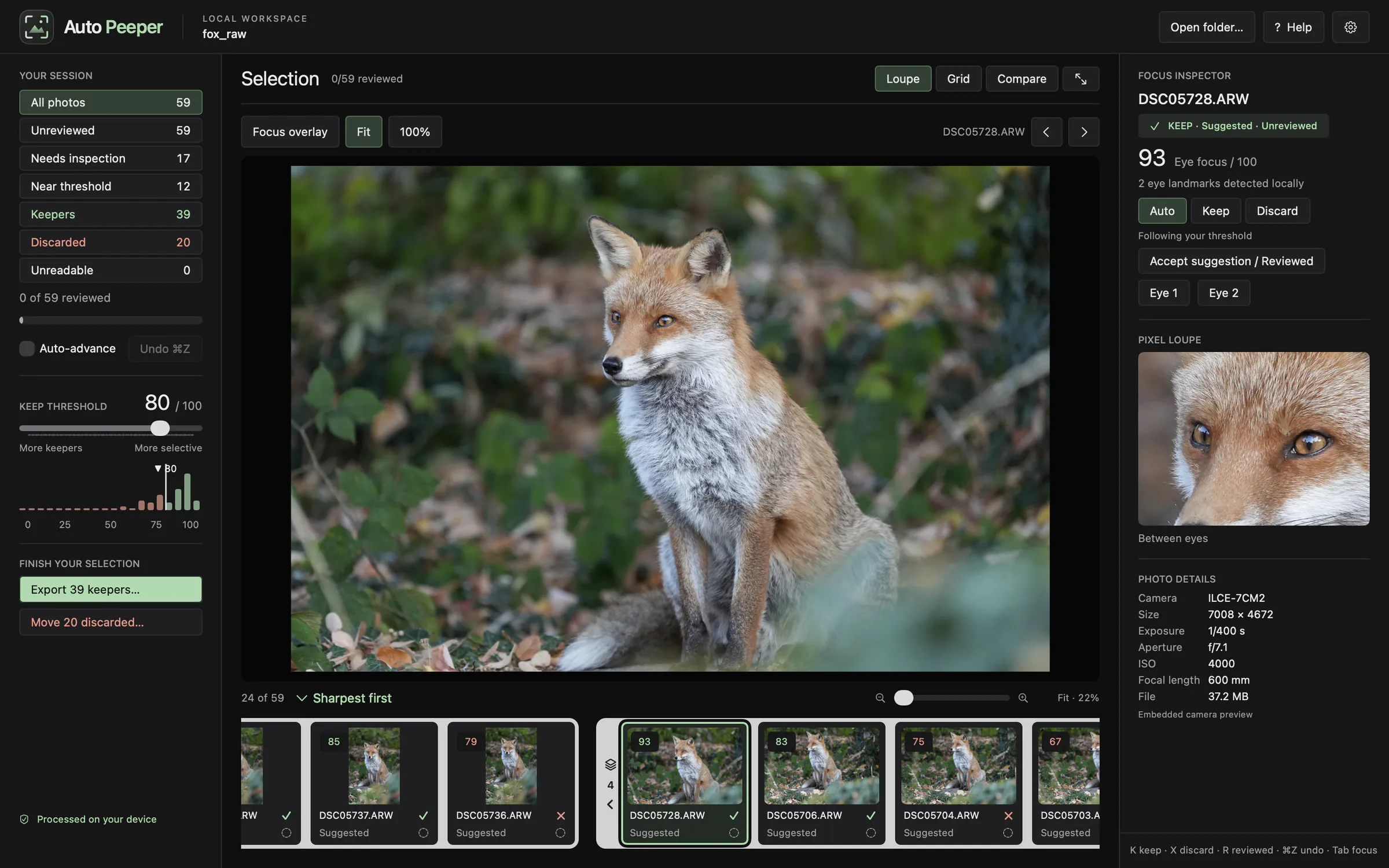The width and height of the screenshot is (1389, 868).
Task: Show the Keepers filter
Action: [111, 214]
